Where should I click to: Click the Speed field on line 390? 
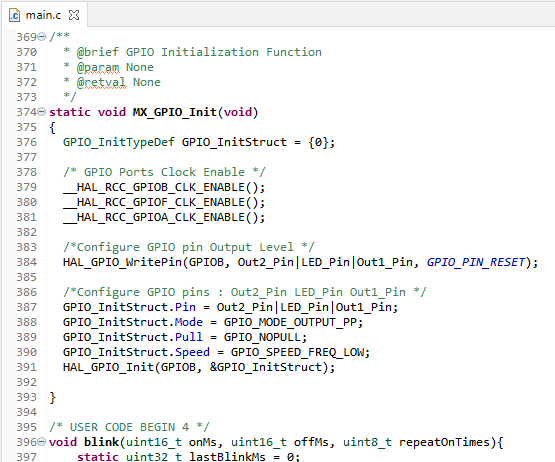point(192,352)
